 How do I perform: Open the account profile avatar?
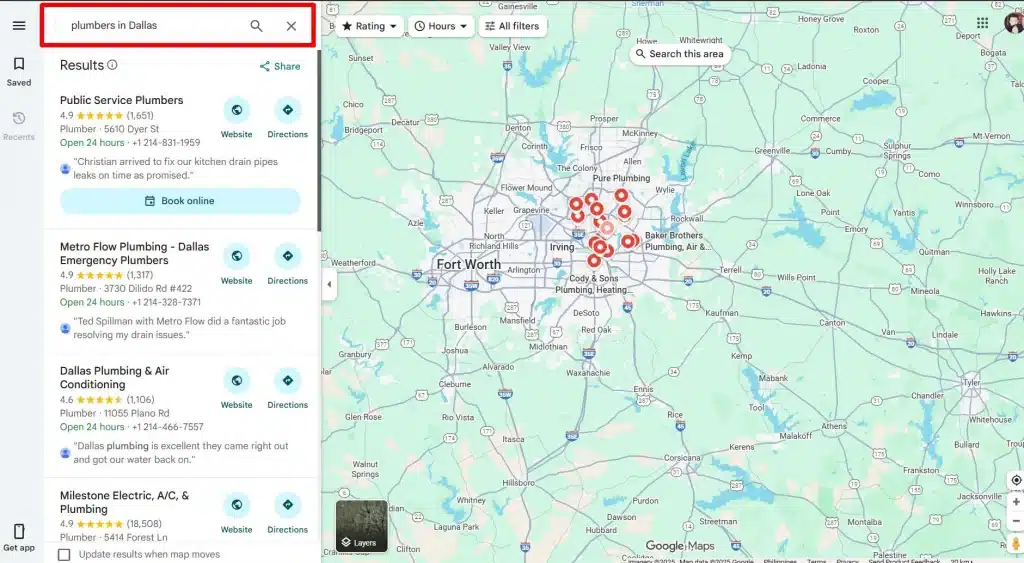click(x=1014, y=23)
